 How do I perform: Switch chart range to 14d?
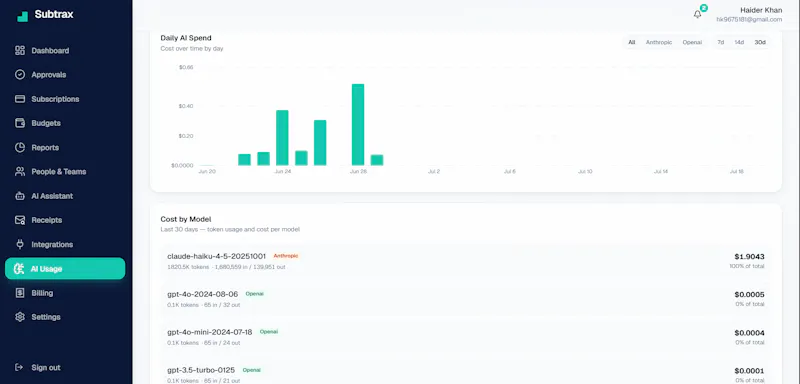[x=739, y=42]
